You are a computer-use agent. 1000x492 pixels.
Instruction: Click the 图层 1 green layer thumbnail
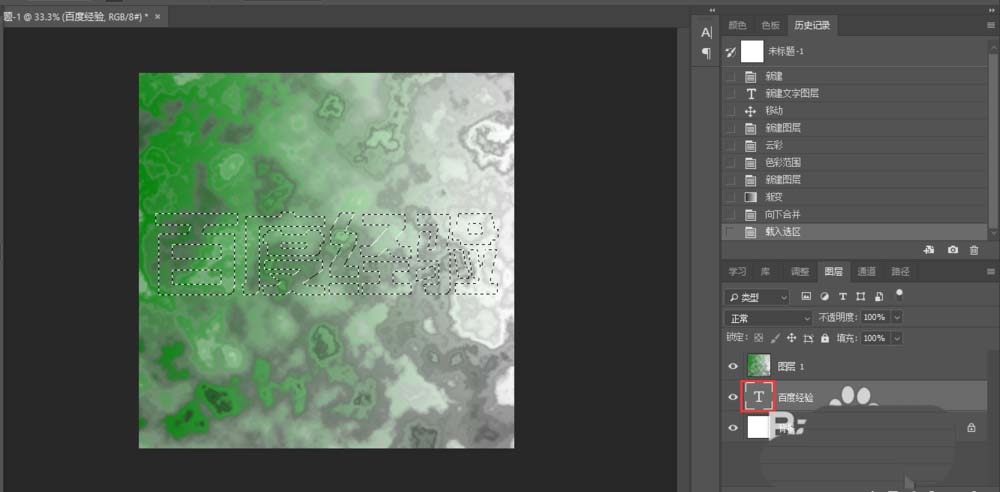[x=759, y=366]
